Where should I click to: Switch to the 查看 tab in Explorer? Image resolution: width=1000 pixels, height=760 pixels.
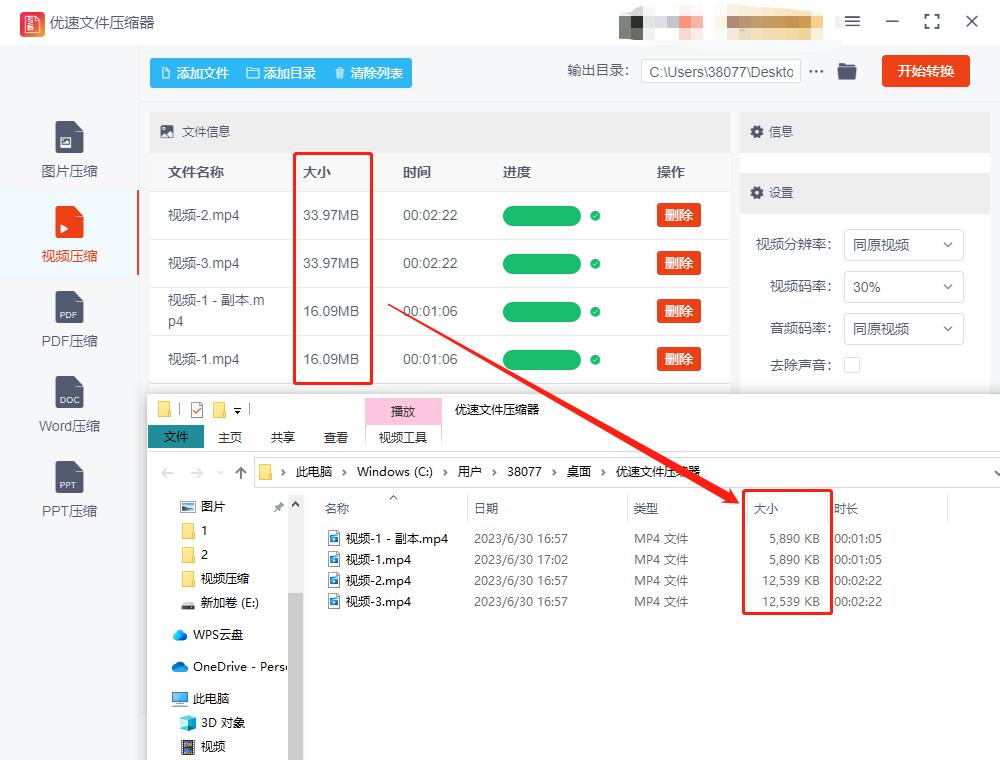point(336,437)
